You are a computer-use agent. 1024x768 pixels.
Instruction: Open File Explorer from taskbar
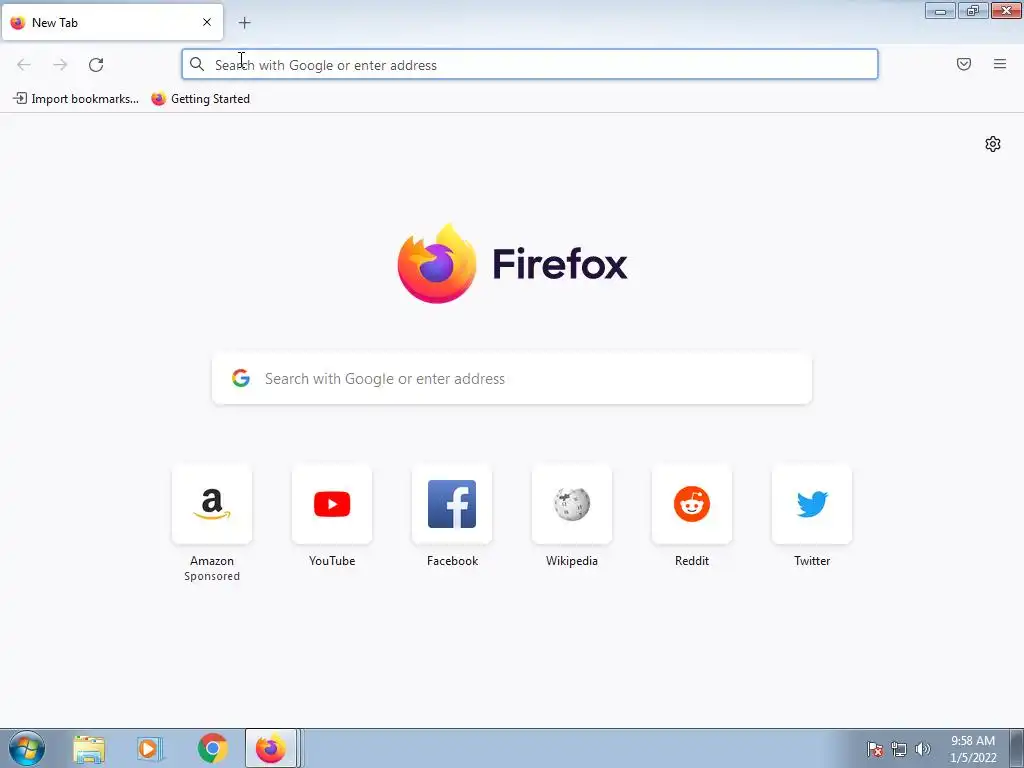pyautogui.click(x=89, y=748)
